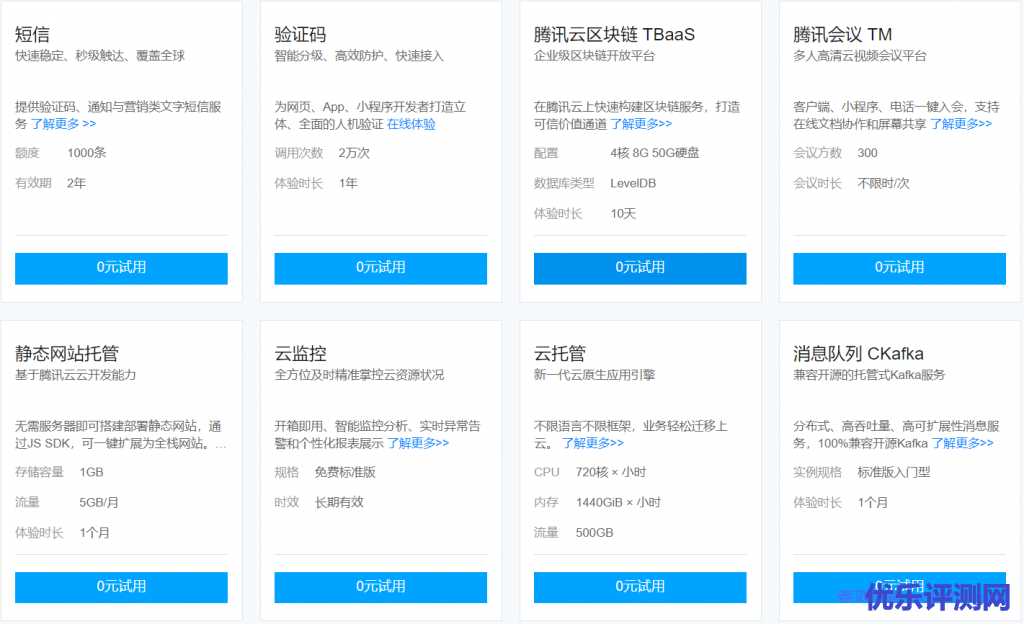
Task: Select the 基于腾讯云云开发能力 subtitle
Action: [76, 375]
